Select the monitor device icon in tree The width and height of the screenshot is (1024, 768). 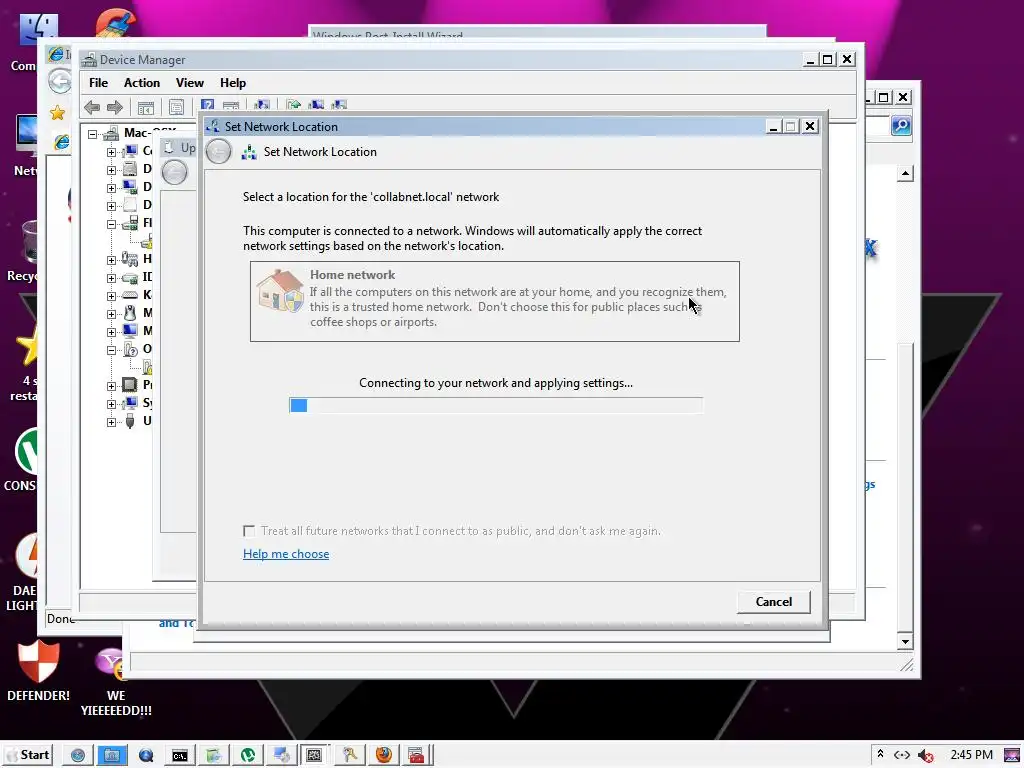tap(130, 330)
